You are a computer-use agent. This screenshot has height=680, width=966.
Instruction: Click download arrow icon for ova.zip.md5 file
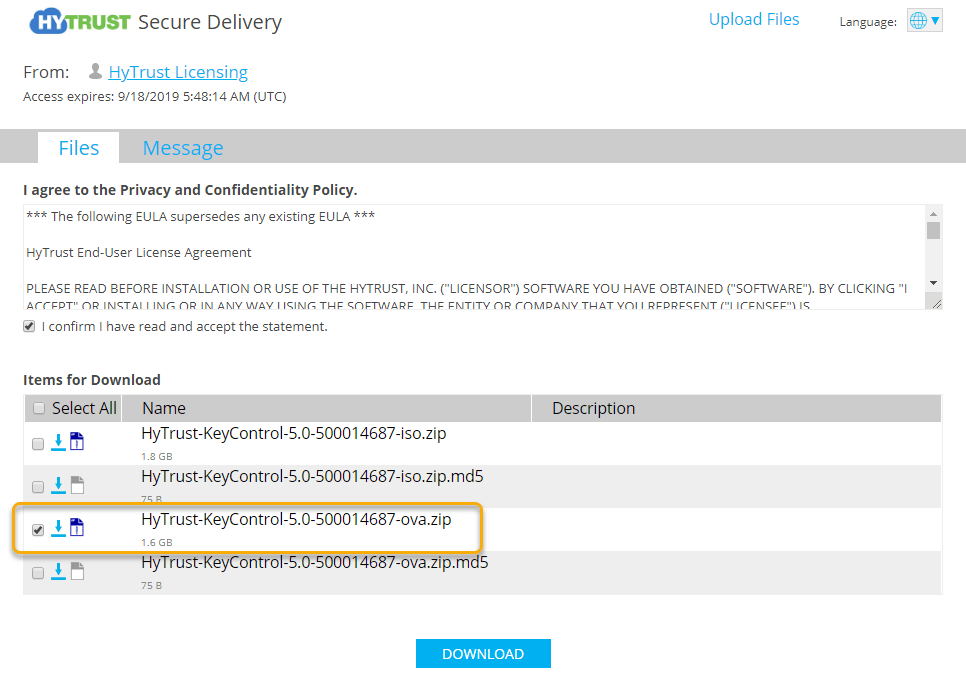coord(58,571)
